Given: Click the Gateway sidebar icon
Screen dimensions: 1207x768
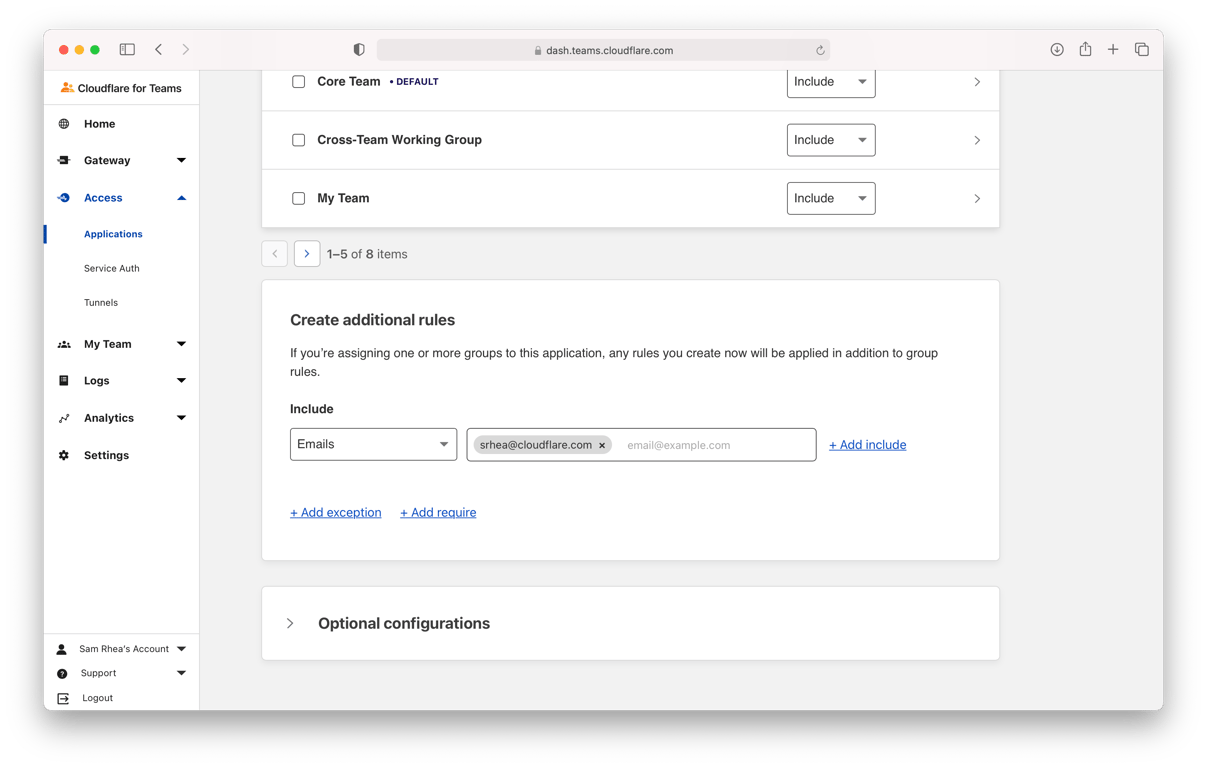Looking at the screenshot, I should point(64,160).
